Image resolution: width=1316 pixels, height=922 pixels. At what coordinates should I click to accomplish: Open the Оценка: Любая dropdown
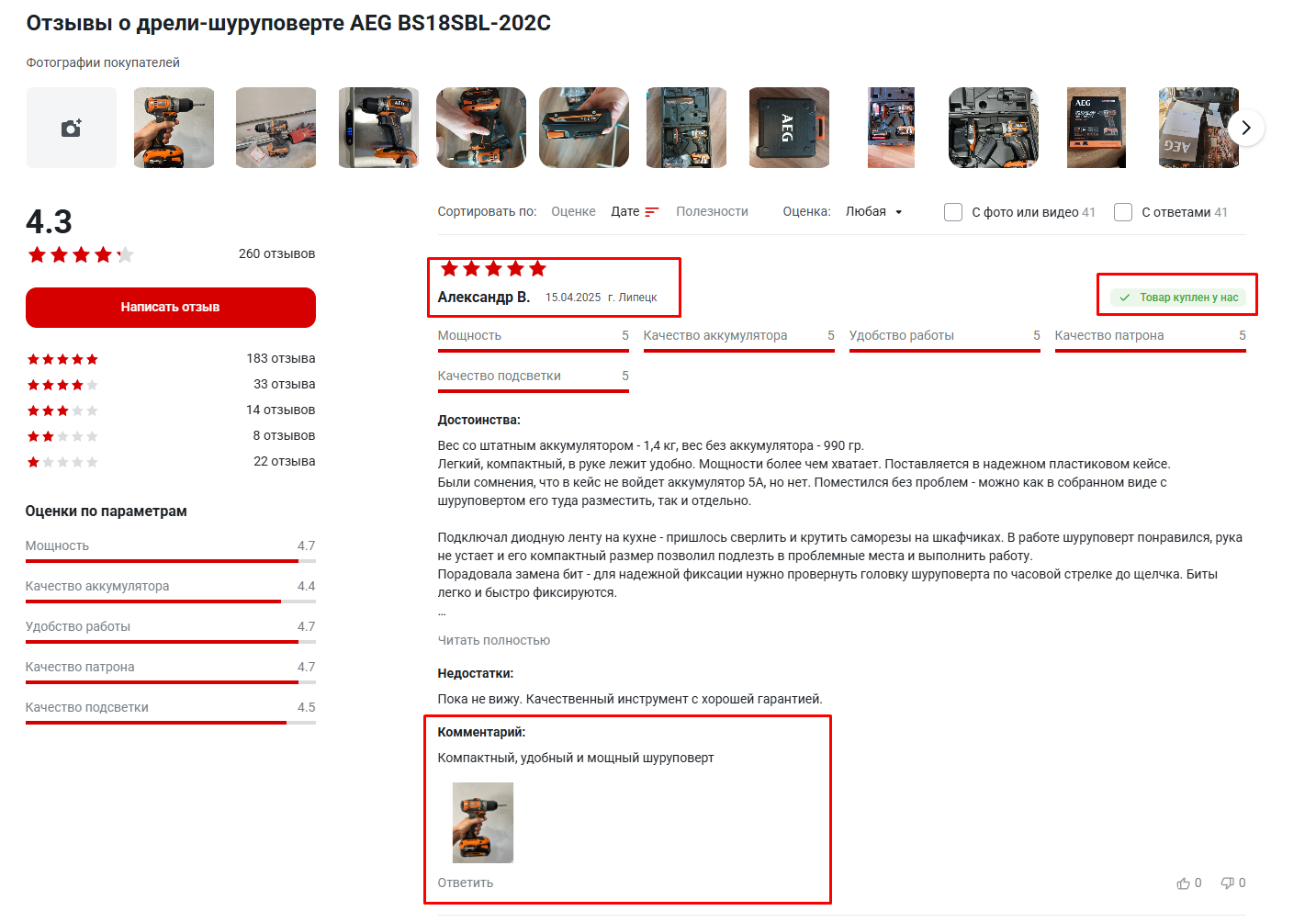click(873, 211)
